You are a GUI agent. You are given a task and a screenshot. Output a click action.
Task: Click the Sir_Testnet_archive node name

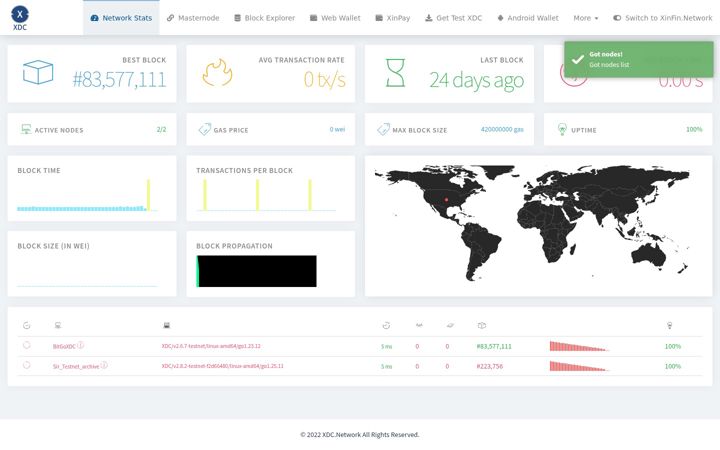[x=76, y=366]
